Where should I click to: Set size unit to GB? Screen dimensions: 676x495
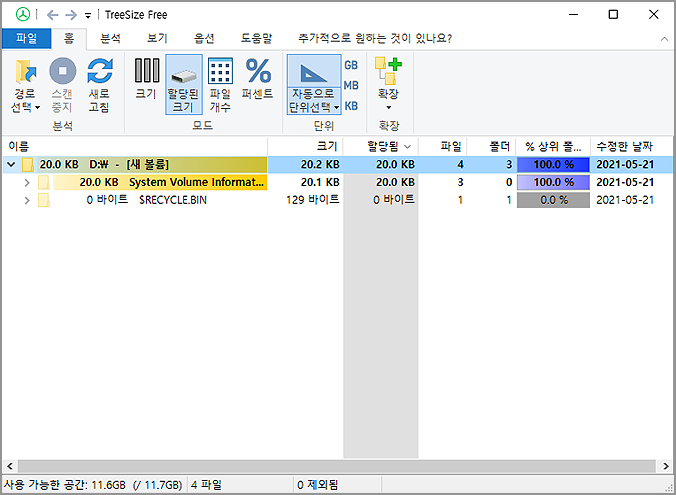pos(351,65)
